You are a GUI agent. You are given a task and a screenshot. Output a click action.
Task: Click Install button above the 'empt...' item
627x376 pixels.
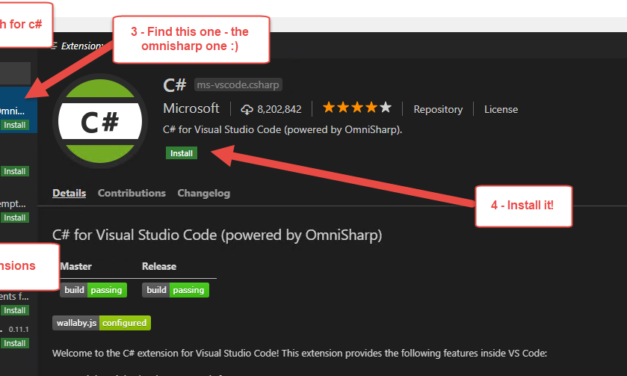pos(14,172)
